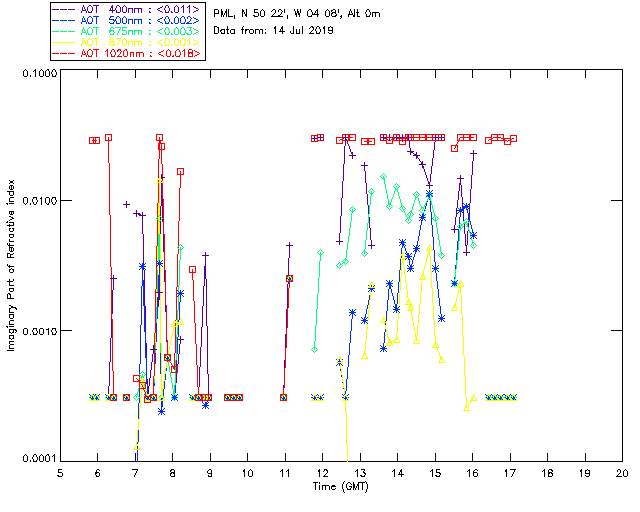This screenshot has width=640, height=512.
Task: Click the x-axis tick label 18
Action: [547, 473]
